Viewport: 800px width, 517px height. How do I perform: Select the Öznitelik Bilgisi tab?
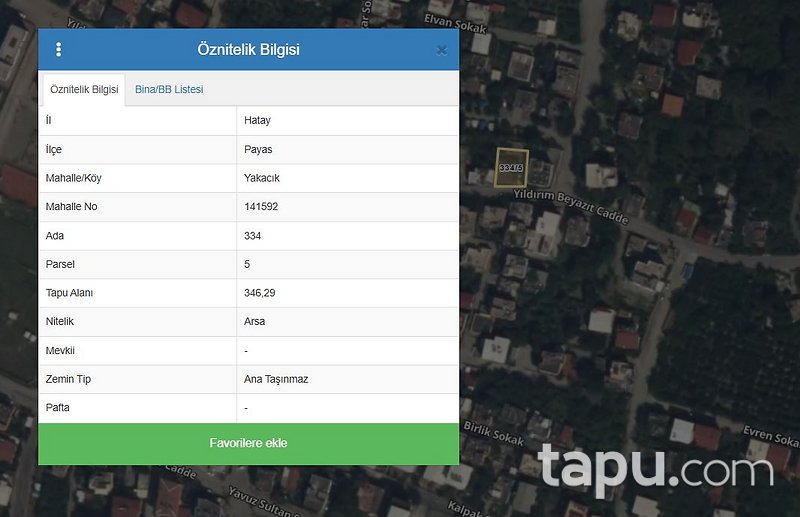click(x=84, y=89)
